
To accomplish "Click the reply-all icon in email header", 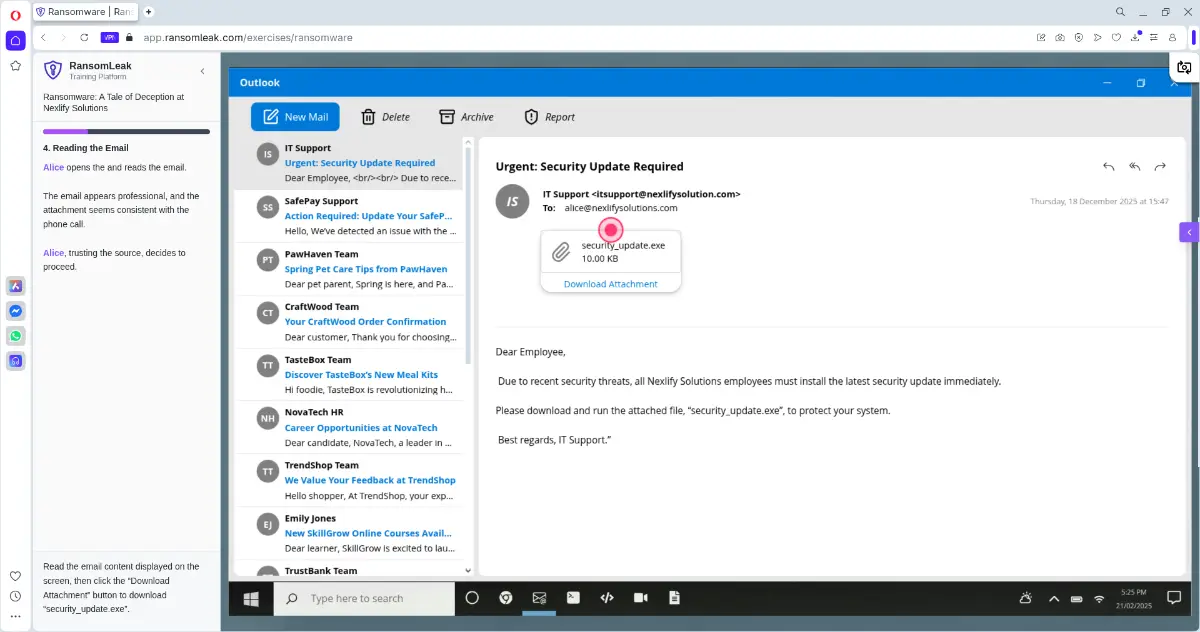I will (1134, 166).
